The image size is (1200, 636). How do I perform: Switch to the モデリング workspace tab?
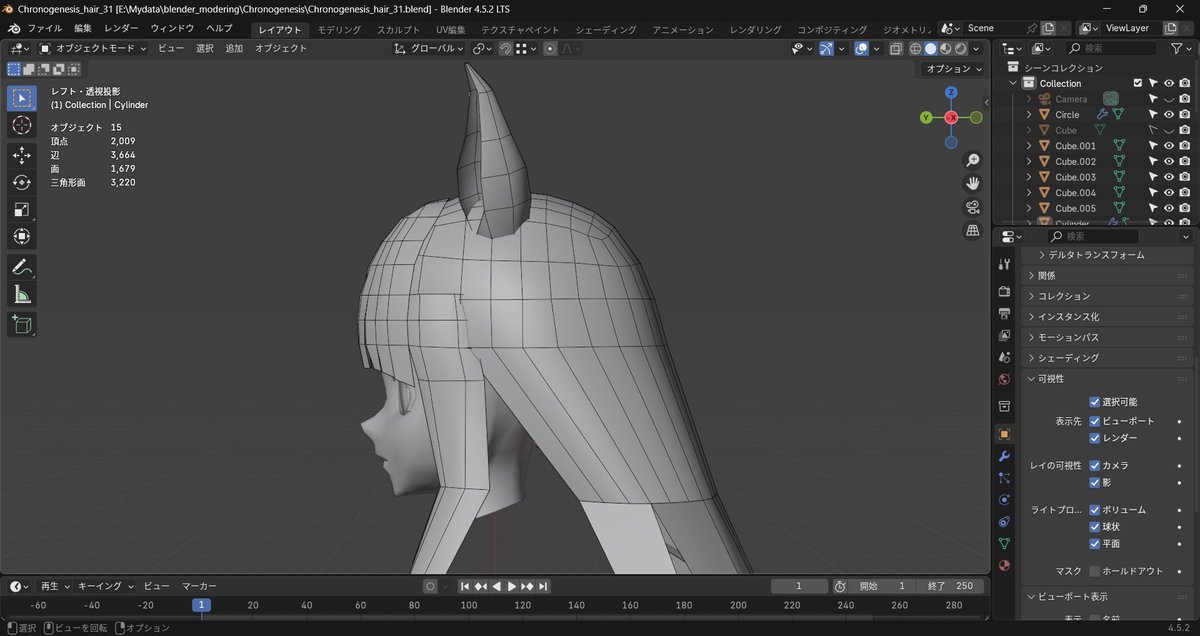[x=339, y=30]
